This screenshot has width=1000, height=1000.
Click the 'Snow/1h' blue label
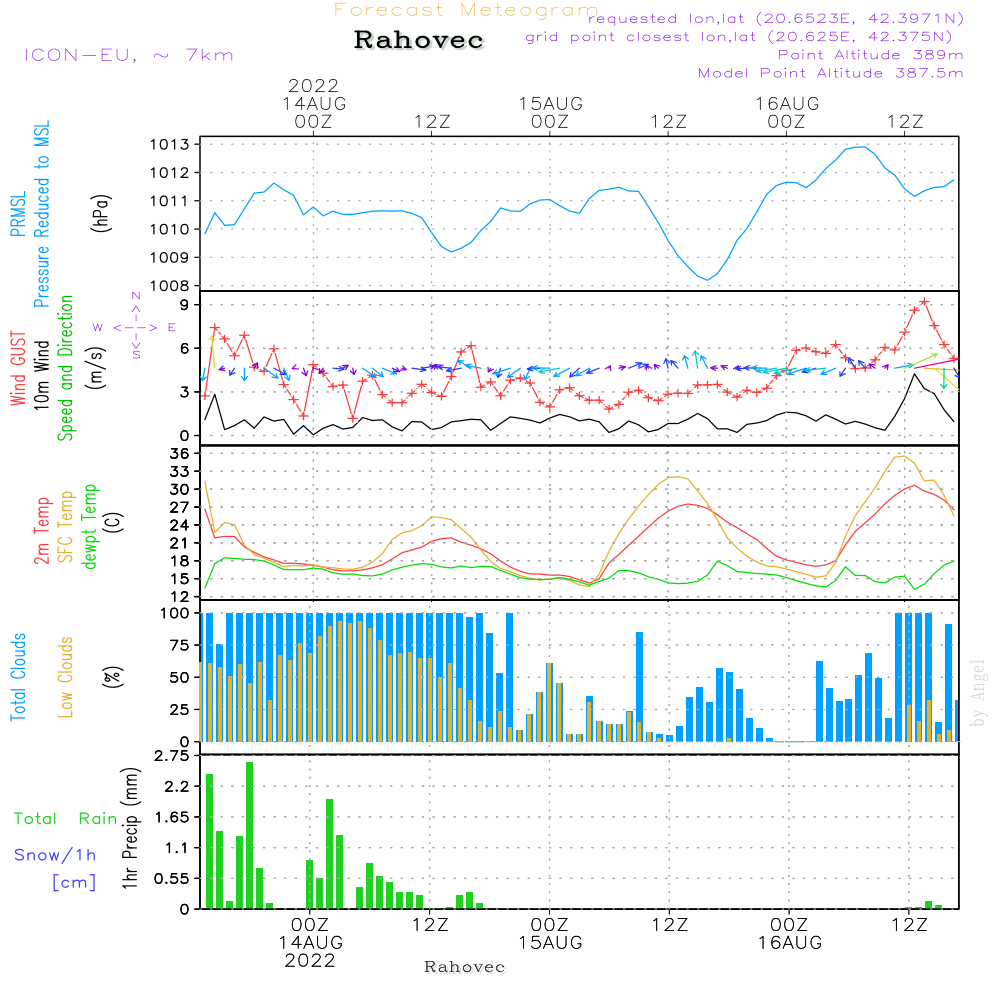[x=55, y=855]
